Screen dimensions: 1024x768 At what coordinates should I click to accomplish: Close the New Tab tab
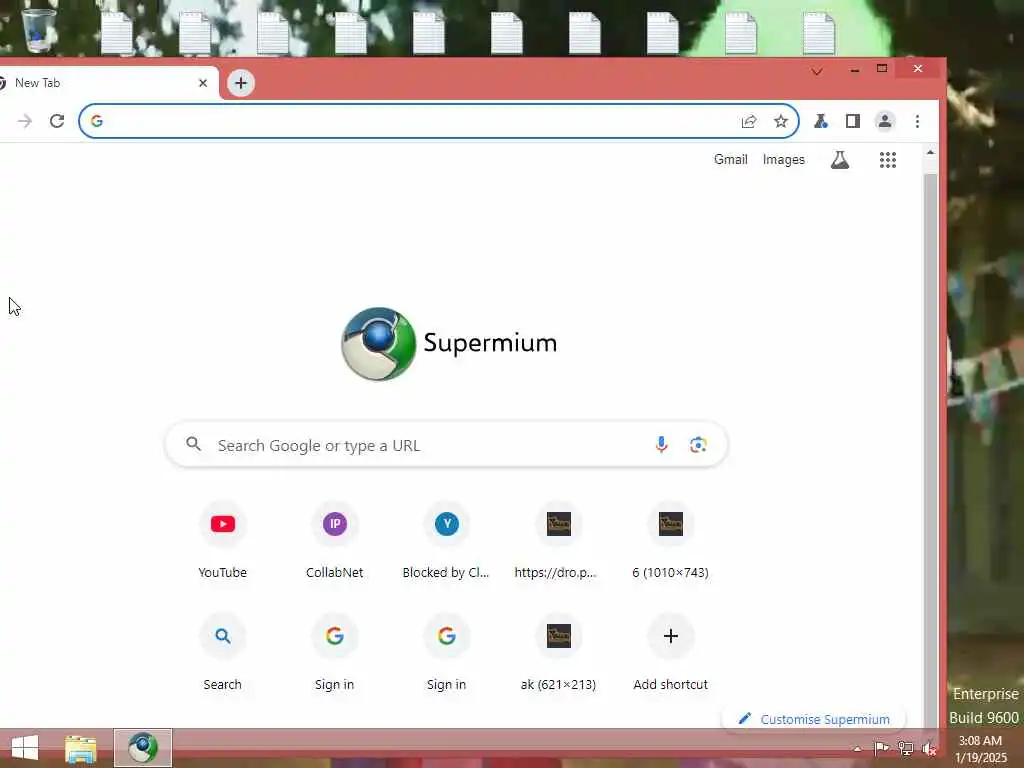tap(202, 83)
